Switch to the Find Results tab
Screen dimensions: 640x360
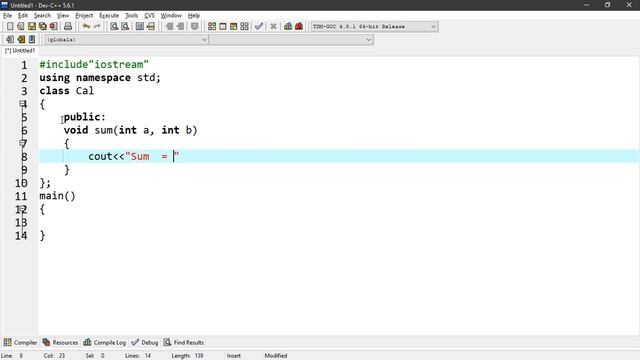tap(184, 342)
